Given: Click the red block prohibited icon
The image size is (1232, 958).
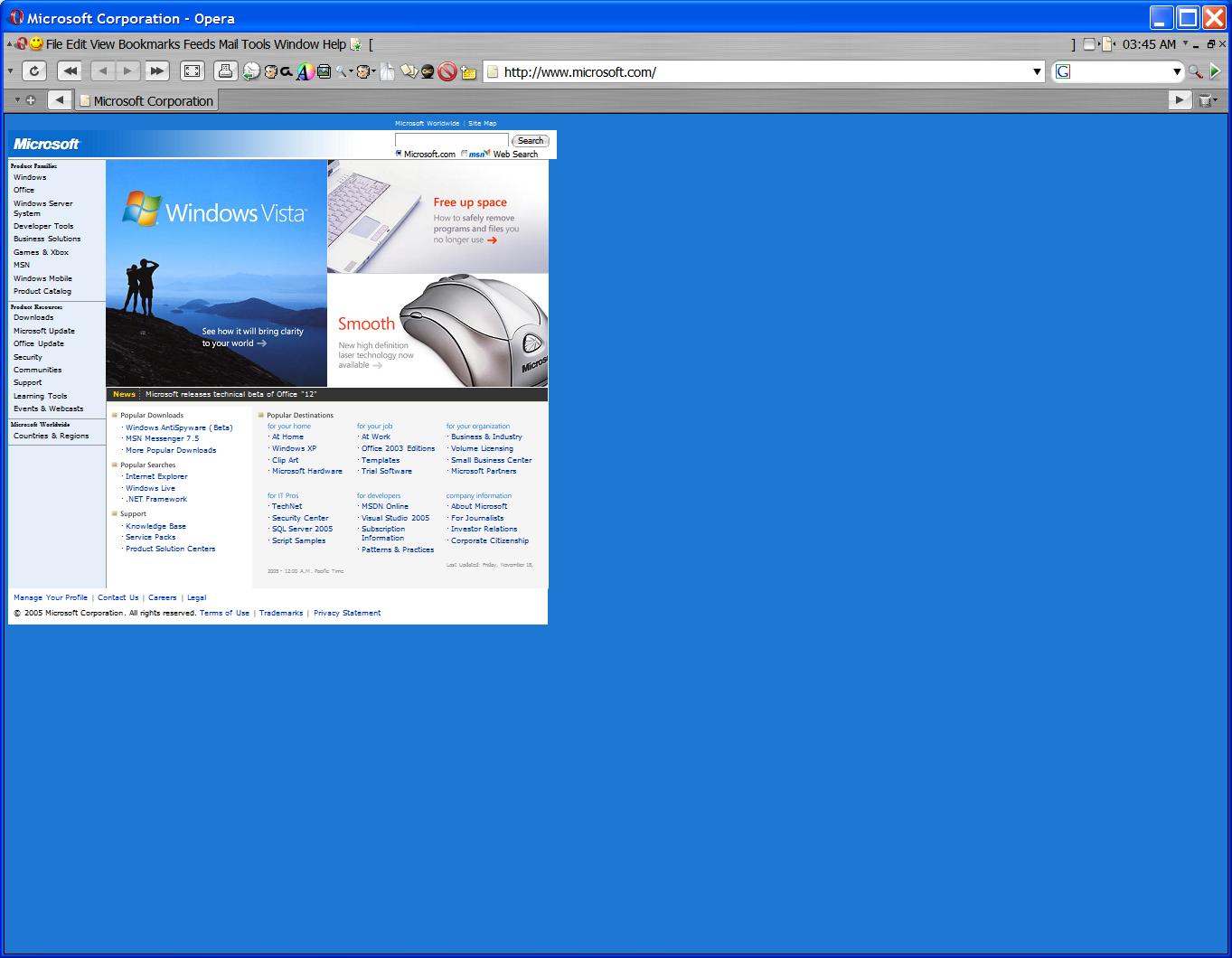Looking at the screenshot, I should coord(447,72).
